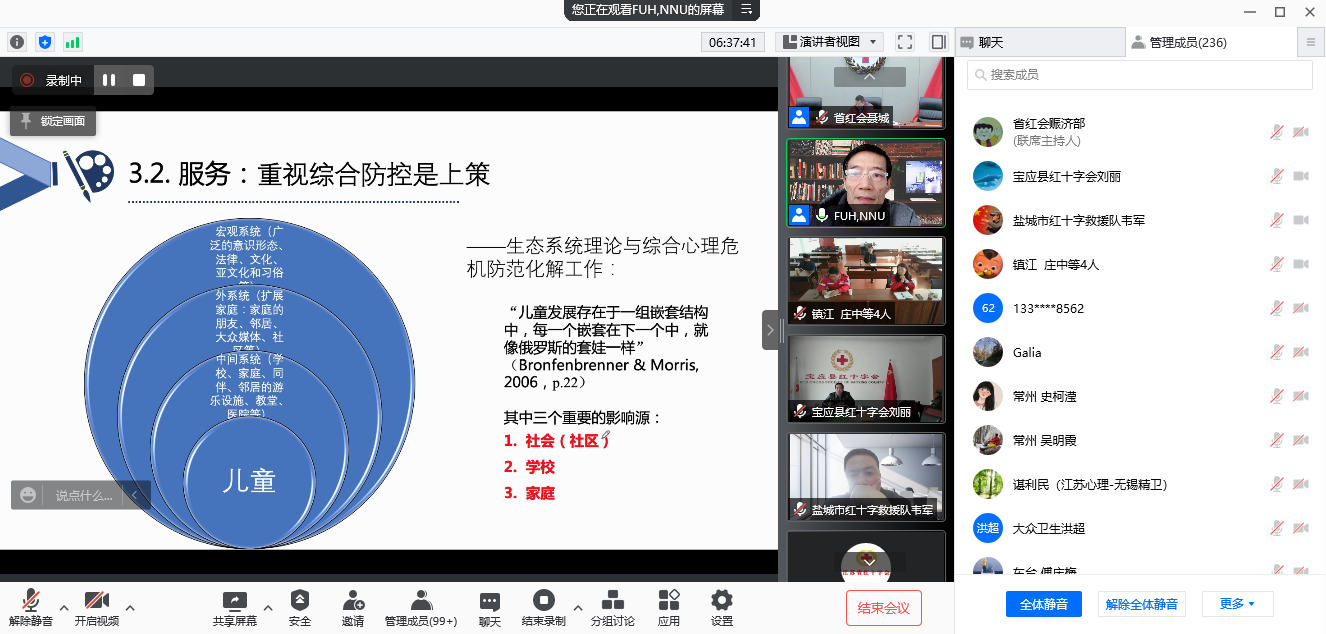Collapse chat input bar arrow
The image size is (1326, 634).
tap(135, 495)
